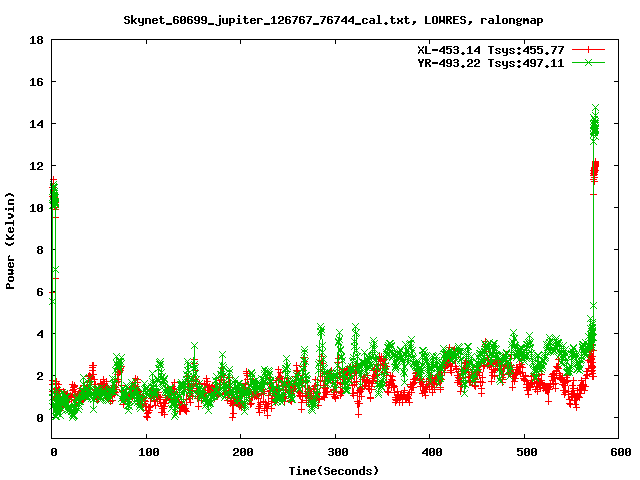The height and width of the screenshot is (480, 640).
Task: Select the XL-453.14 Tsys:455.77 legend entry
Action: [x=491, y=50]
